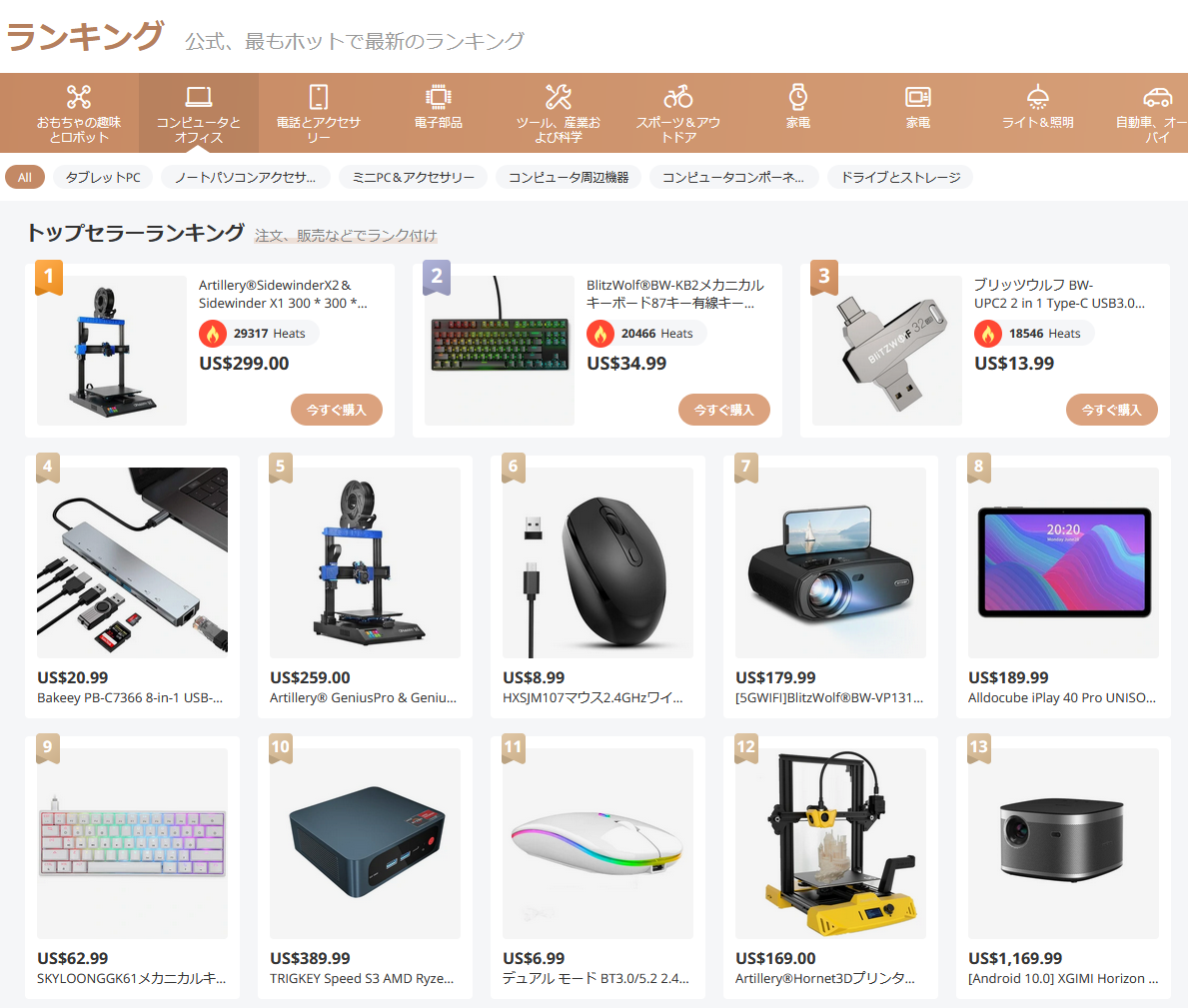
Task: Click the flame icon beside 29317 Heats
Action: point(213,334)
